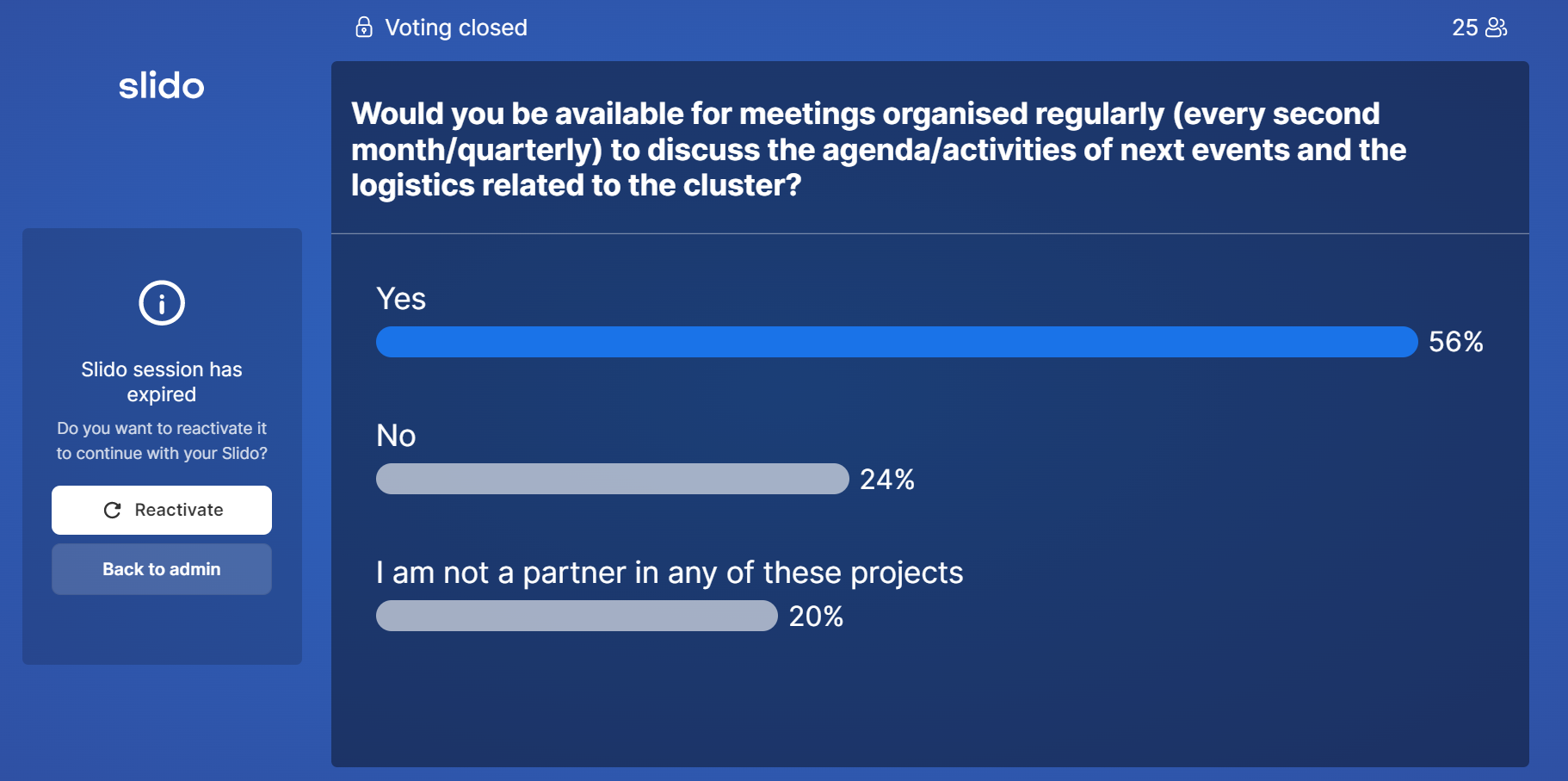The image size is (1568, 781).
Task: Click the Voting closed lock icon
Action: tap(364, 28)
